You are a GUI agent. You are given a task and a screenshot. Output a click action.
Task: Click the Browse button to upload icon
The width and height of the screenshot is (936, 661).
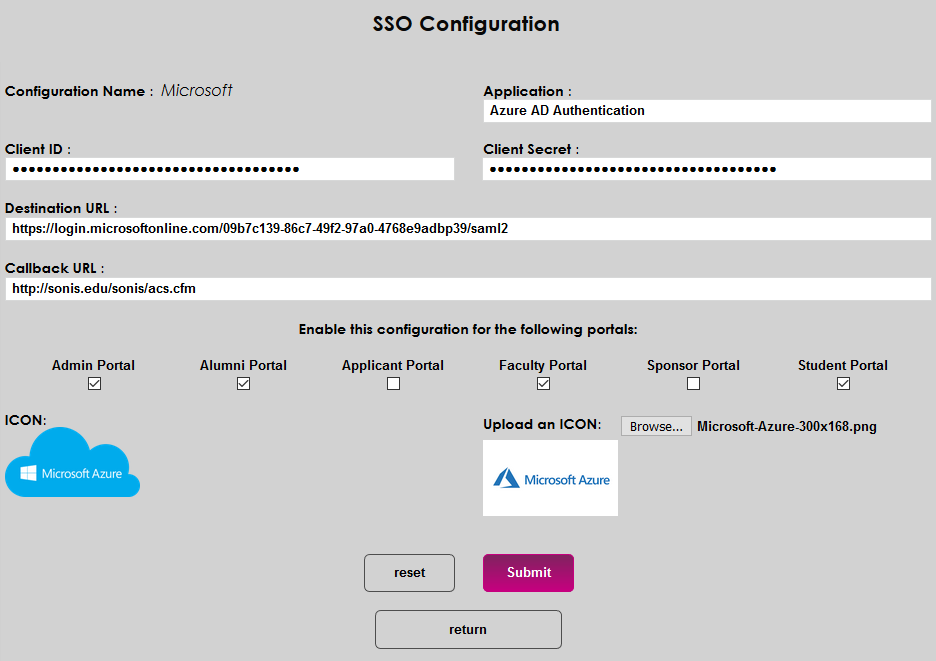tap(656, 427)
